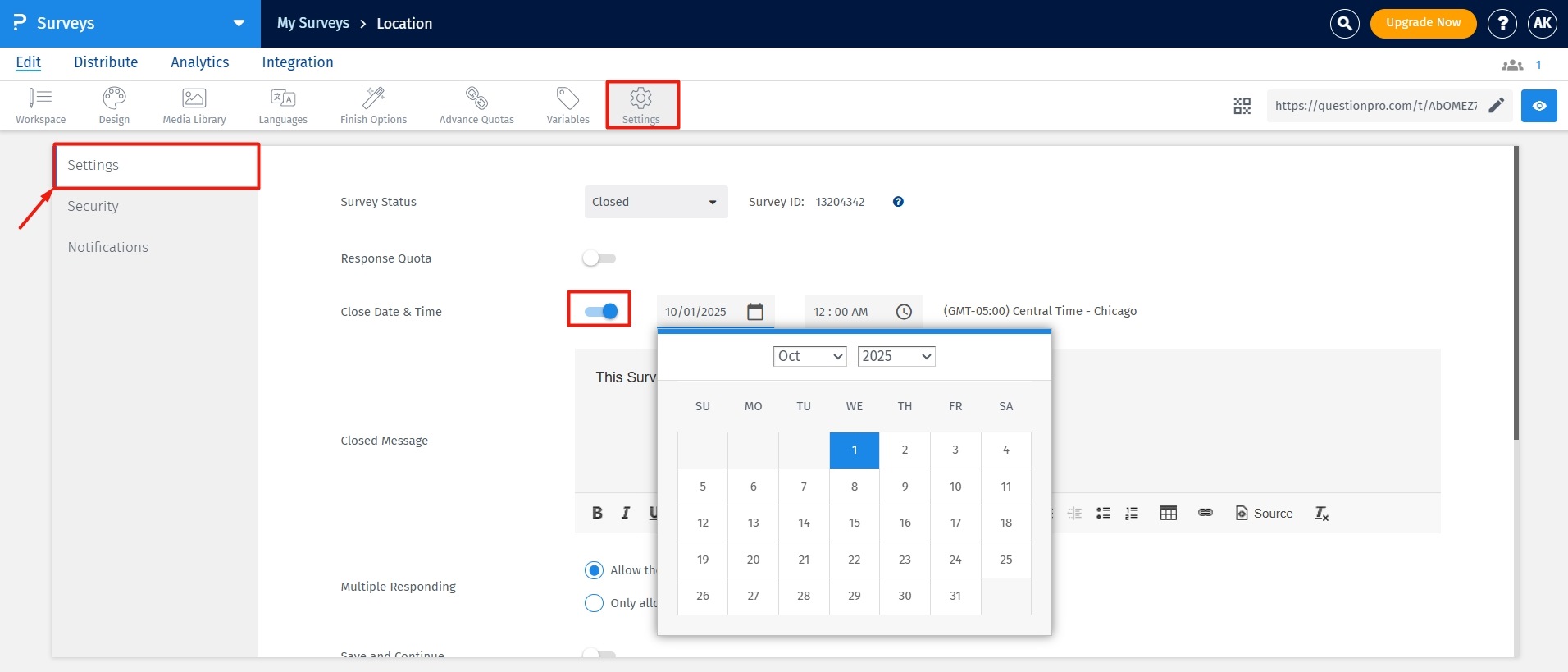
Task: Toggle the Close Date & Time switch
Action: tap(600, 311)
